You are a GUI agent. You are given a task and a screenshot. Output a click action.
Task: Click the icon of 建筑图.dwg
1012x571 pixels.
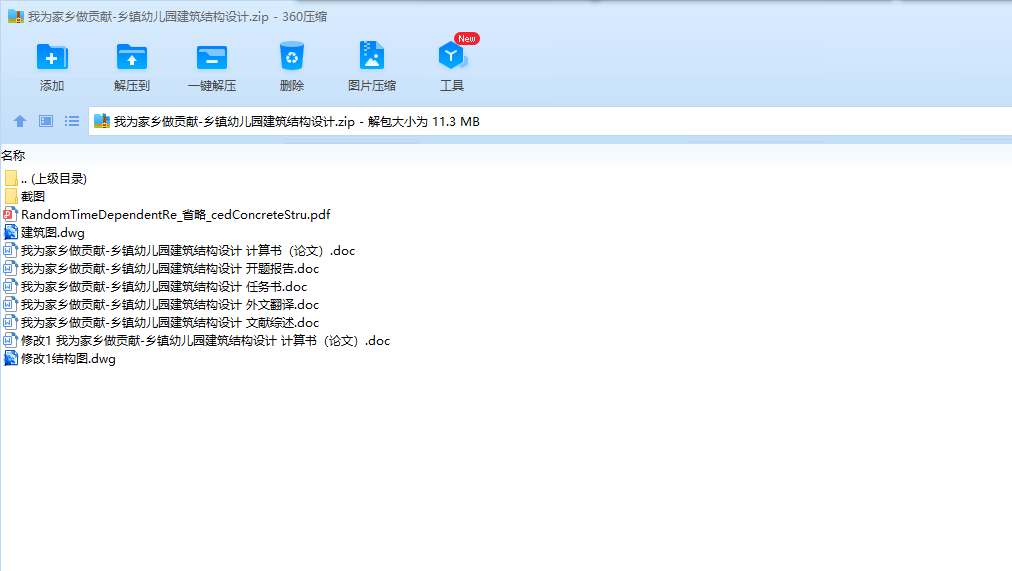11,232
